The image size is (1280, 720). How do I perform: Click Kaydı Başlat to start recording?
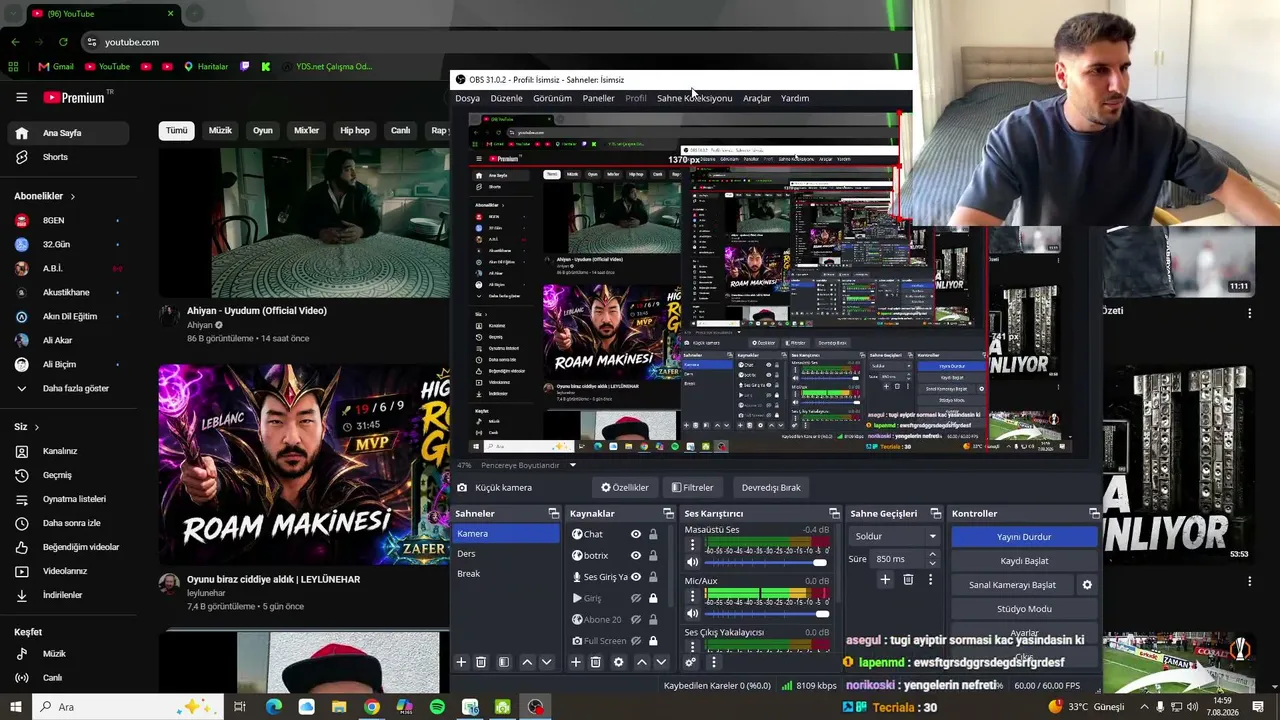[x=1024, y=561]
